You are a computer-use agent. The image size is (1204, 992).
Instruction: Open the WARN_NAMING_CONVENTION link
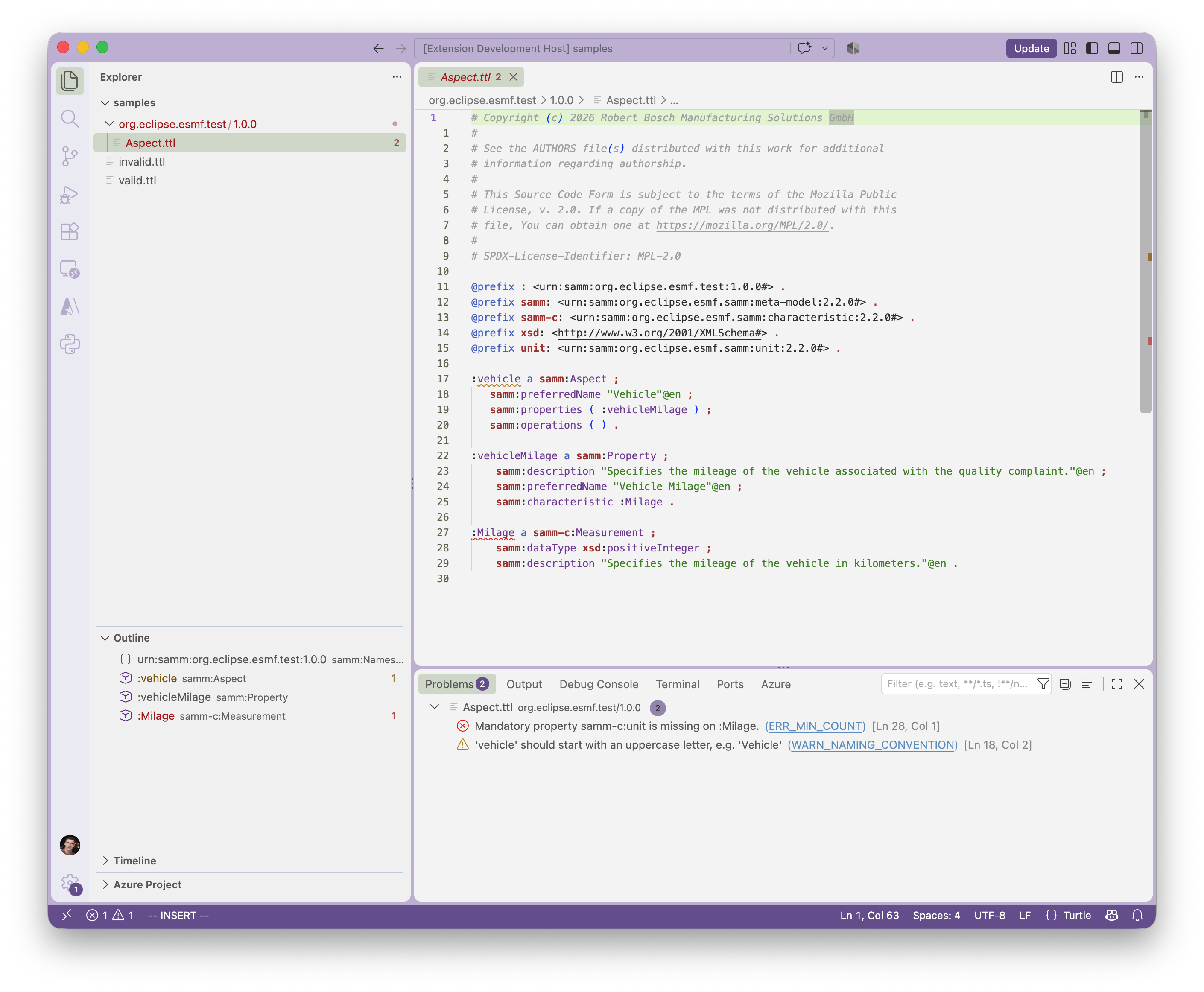[x=873, y=745]
